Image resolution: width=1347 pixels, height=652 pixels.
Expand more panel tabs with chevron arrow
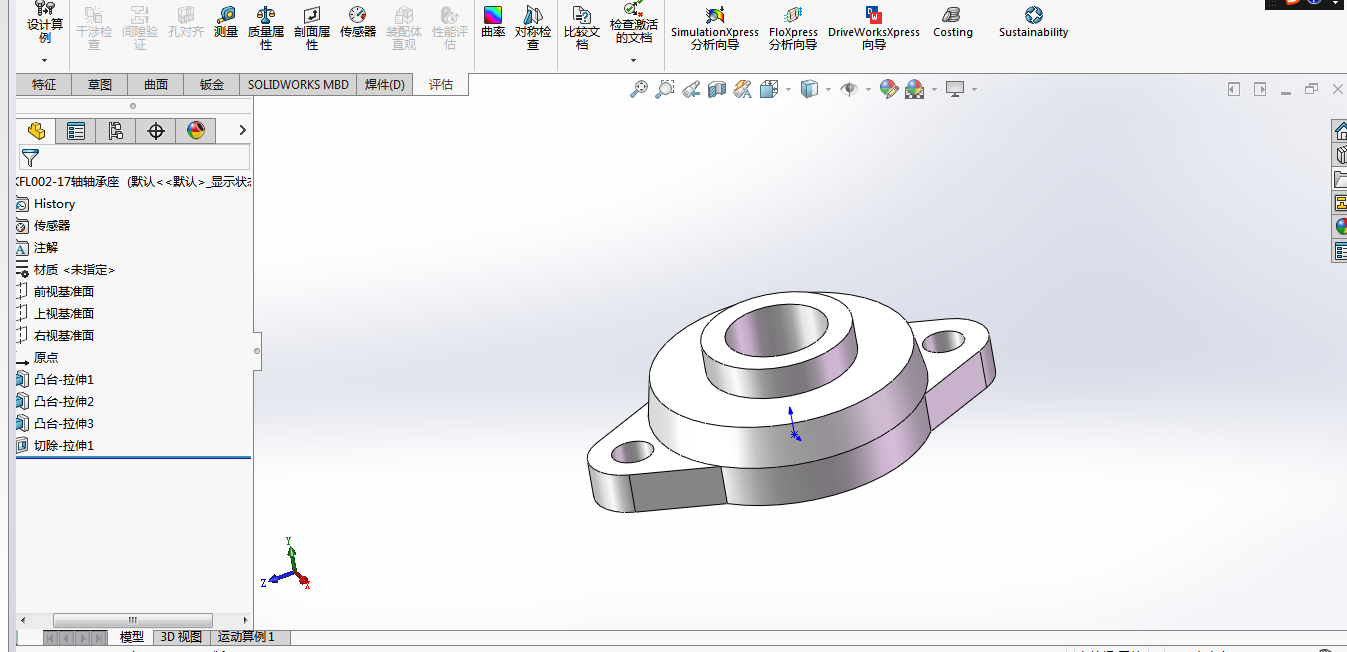(x=242, y=131)
